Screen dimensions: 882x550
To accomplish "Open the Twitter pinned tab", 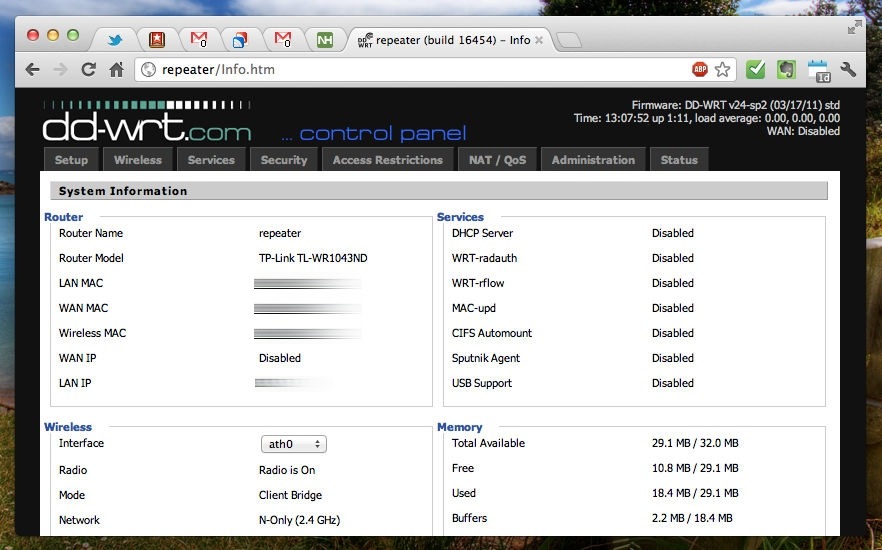I will point(115,40).
